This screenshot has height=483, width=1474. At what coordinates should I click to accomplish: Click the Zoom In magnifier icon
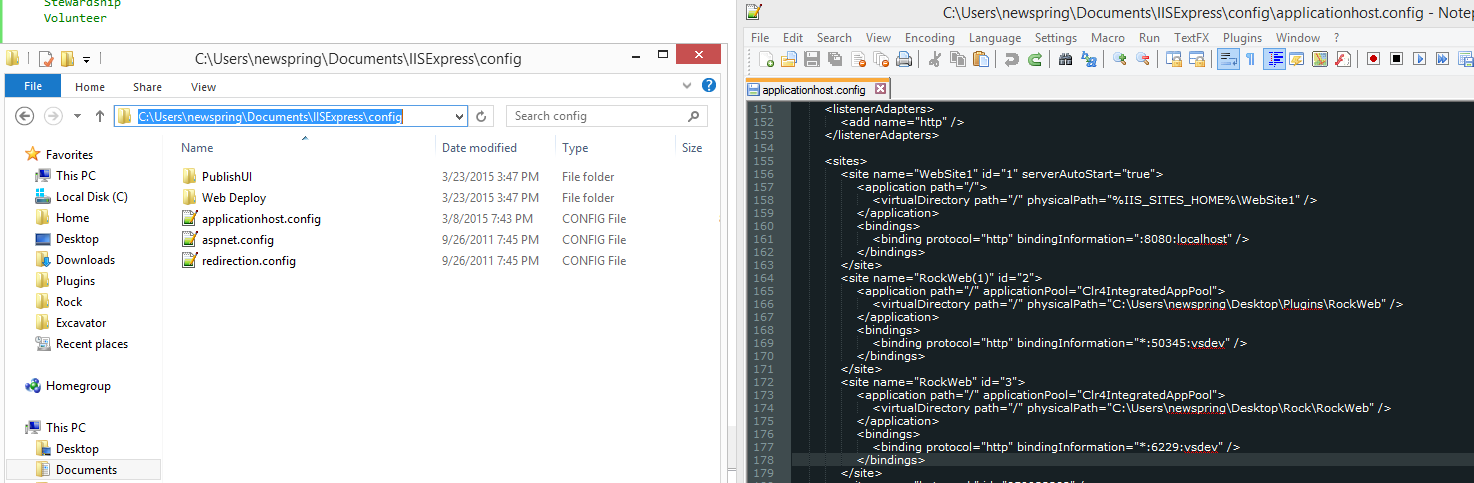1120,59
